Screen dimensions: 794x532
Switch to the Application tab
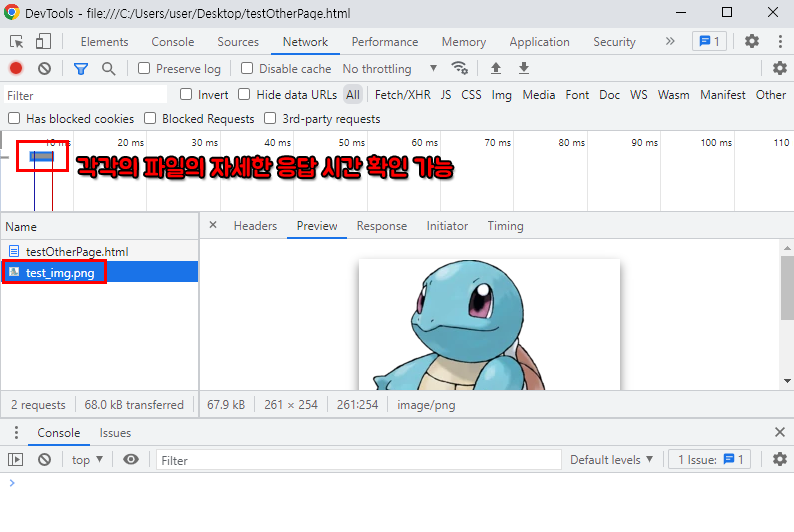click(x=539, y=42)
